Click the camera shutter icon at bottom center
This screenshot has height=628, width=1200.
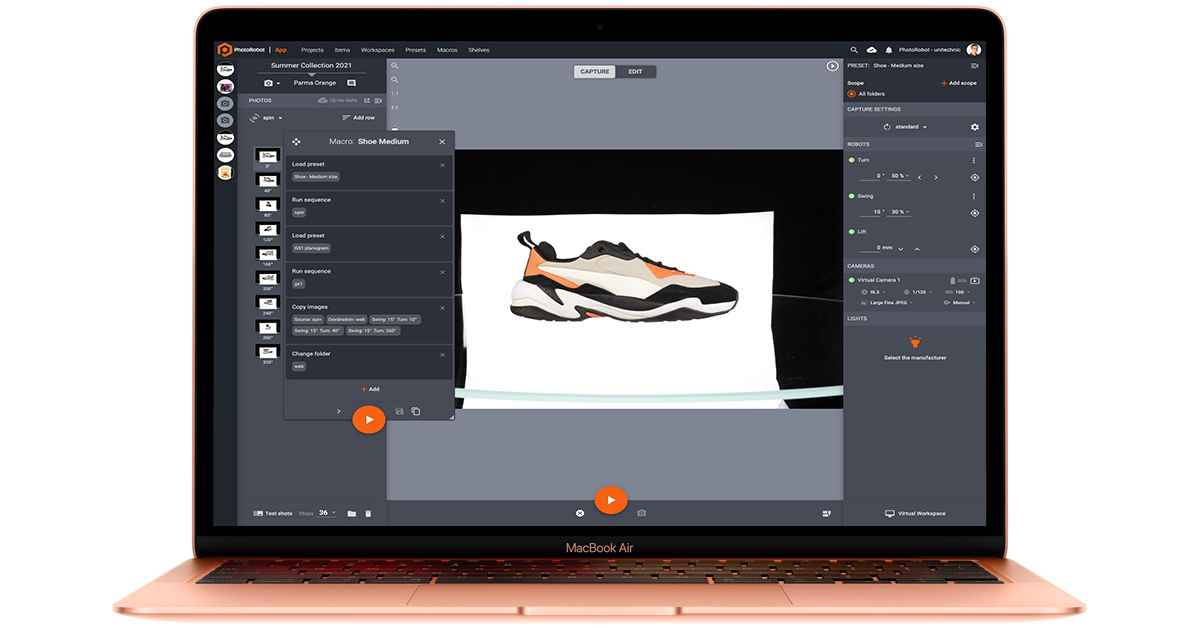[641, 512]
